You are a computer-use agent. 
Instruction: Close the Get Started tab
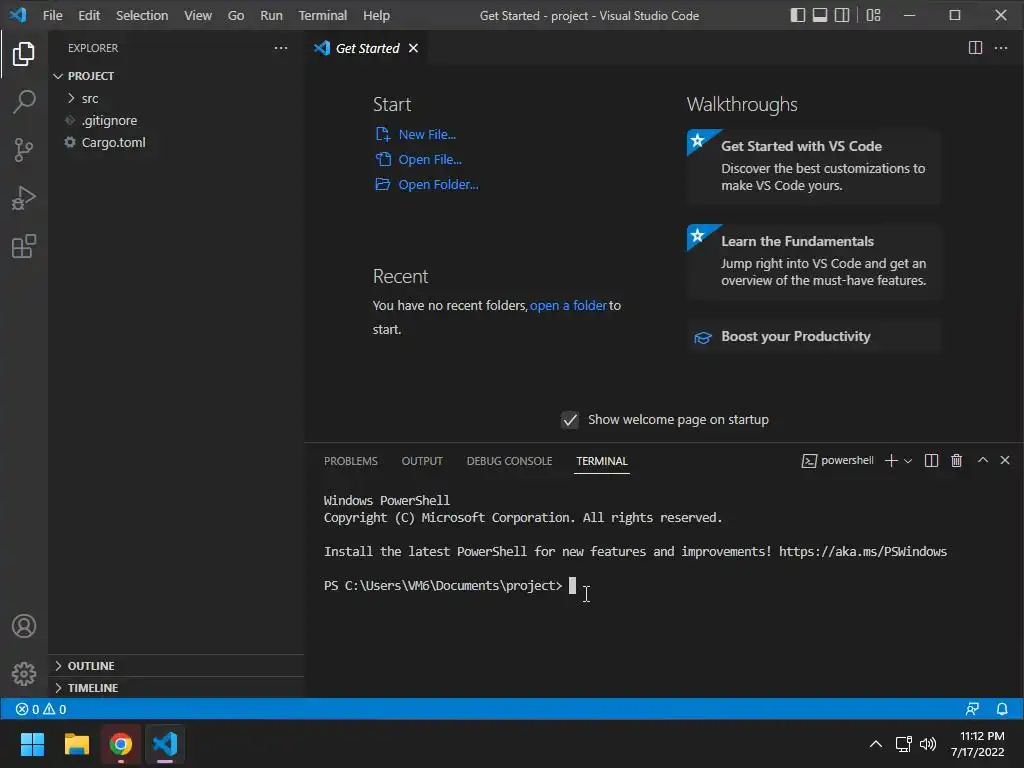point(413,48)
